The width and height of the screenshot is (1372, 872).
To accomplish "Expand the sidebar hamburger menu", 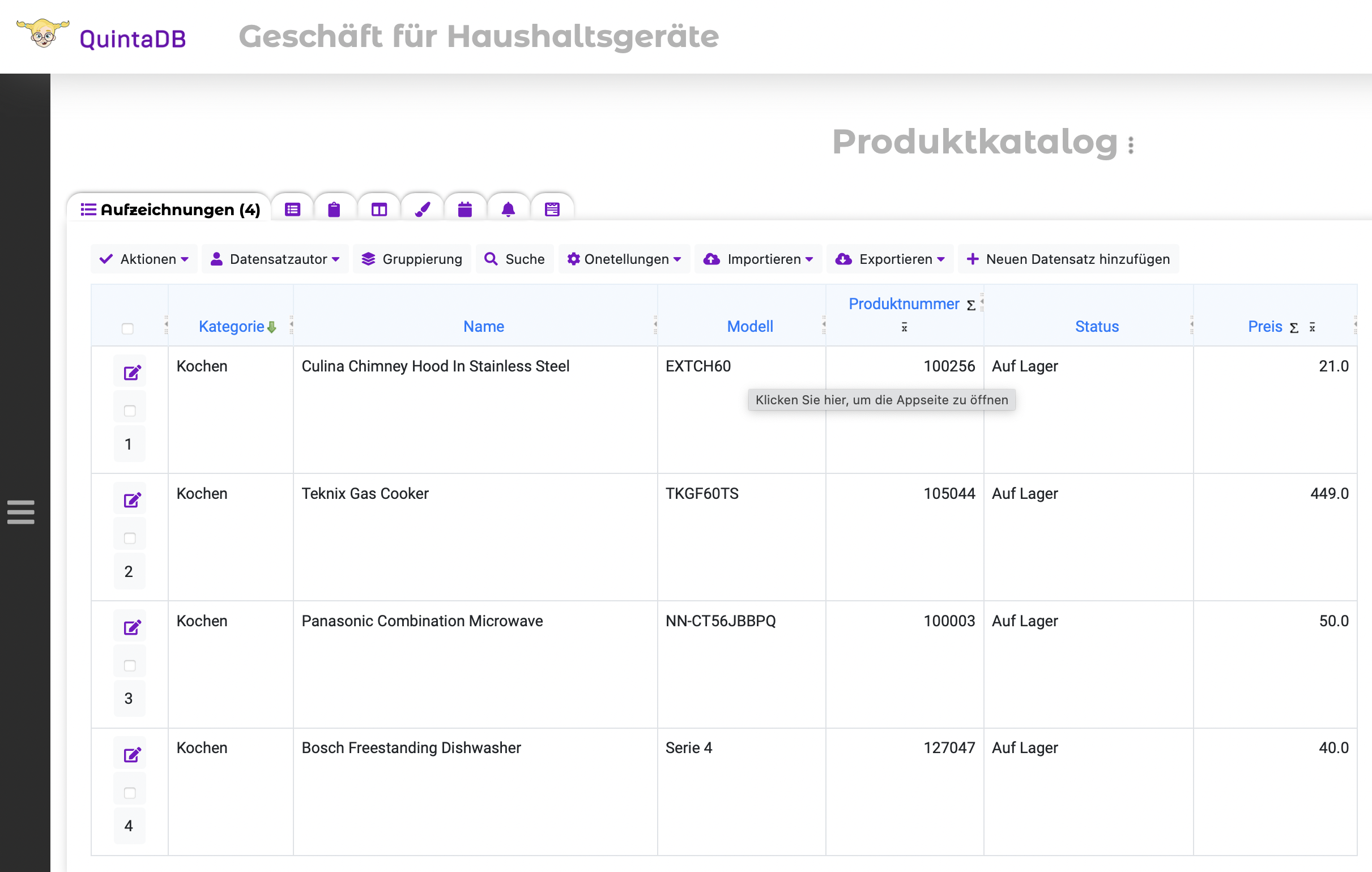I will [21, 511].
